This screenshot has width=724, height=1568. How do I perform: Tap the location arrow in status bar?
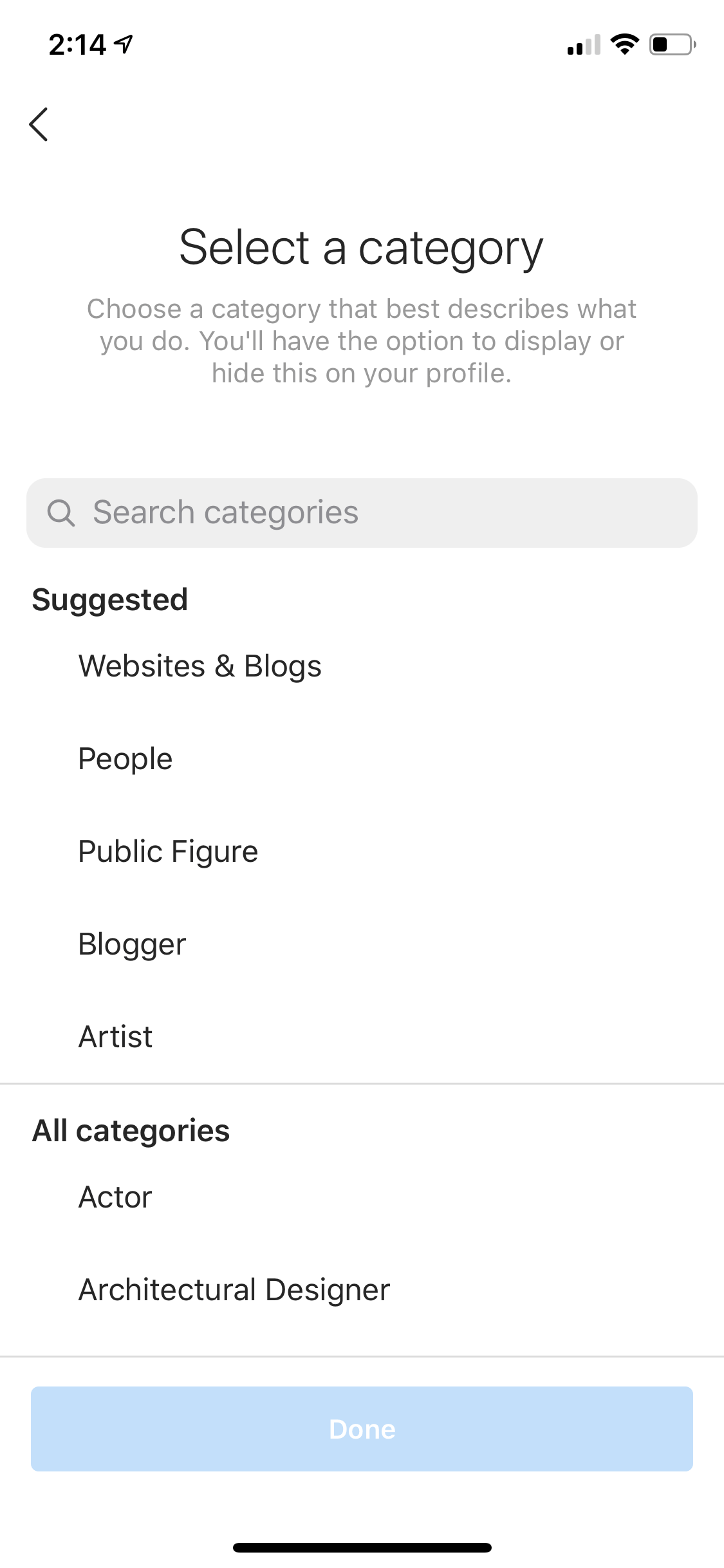124,44
